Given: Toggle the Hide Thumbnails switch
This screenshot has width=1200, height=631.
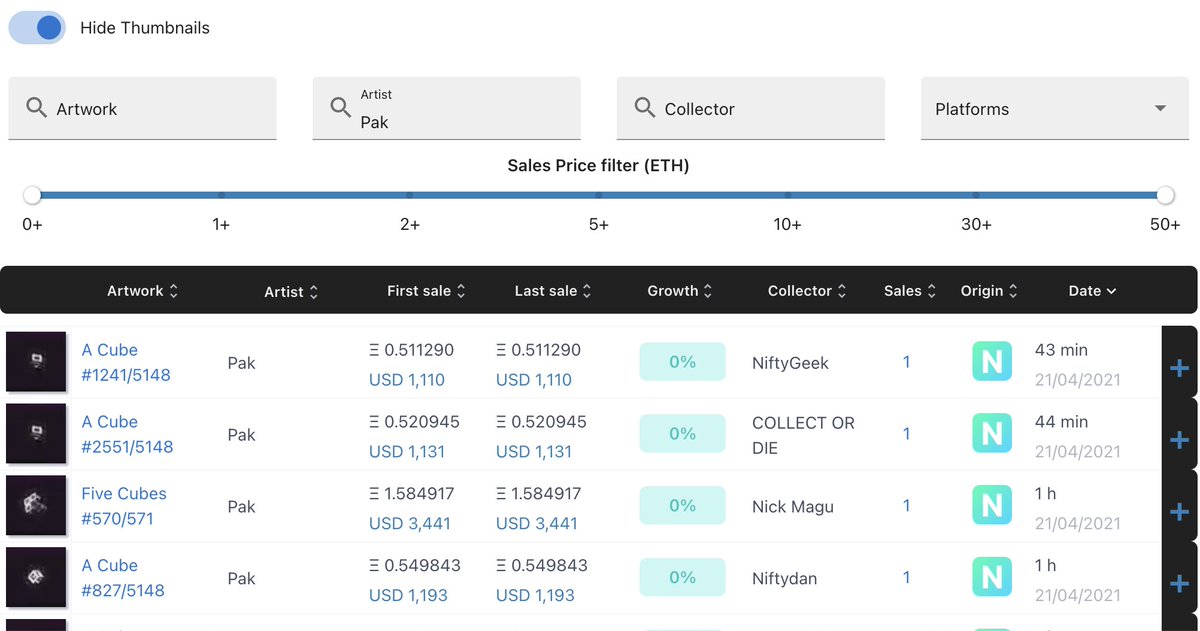Looking at the screenshot, I should tap(37, 28).
